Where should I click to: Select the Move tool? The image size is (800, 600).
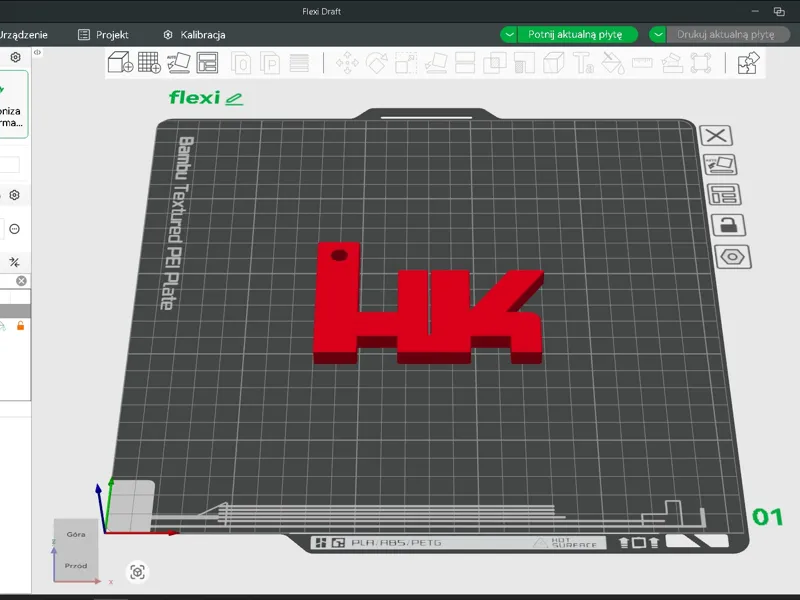coord(347,63)
